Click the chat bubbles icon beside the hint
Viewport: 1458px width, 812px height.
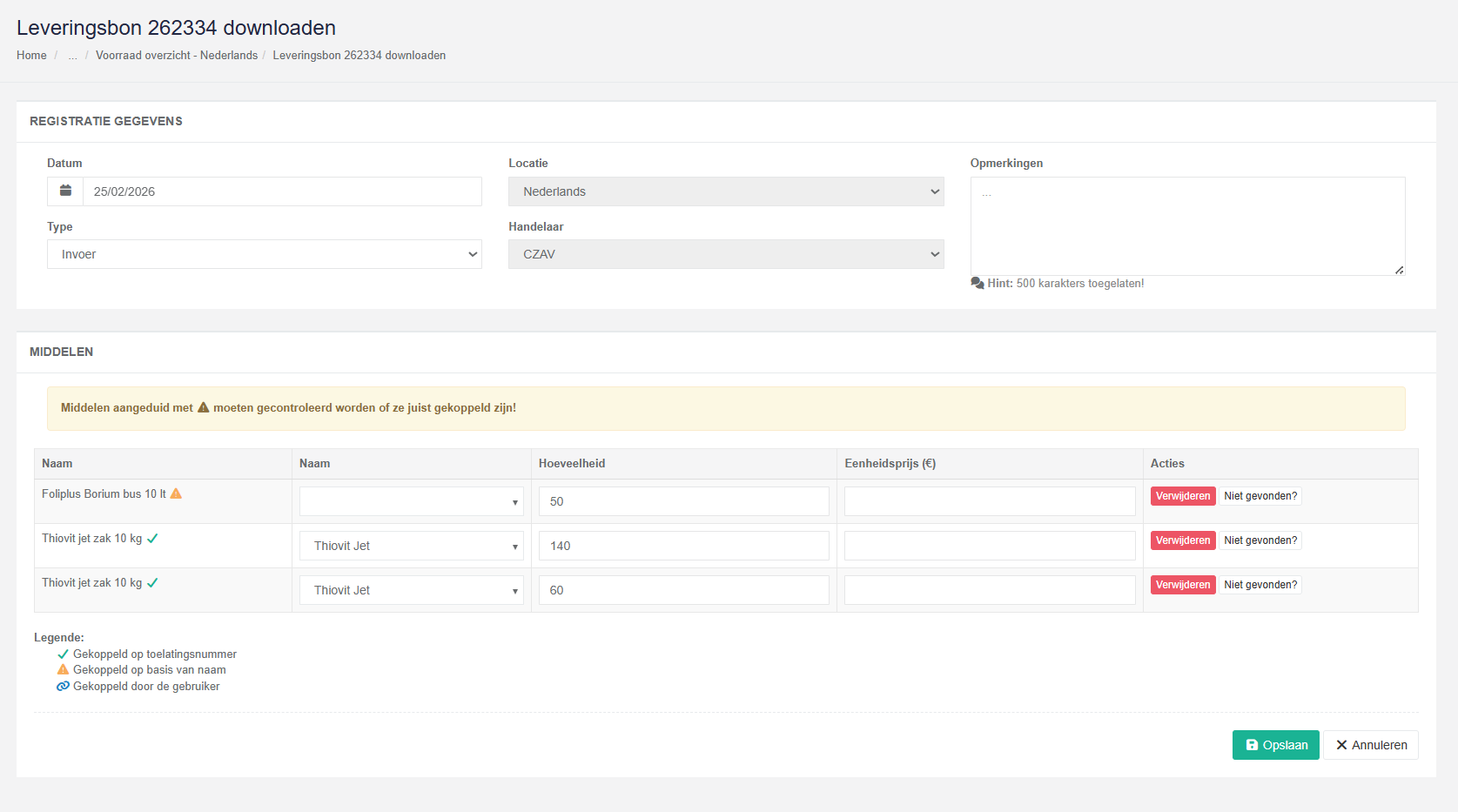point(978,284)
